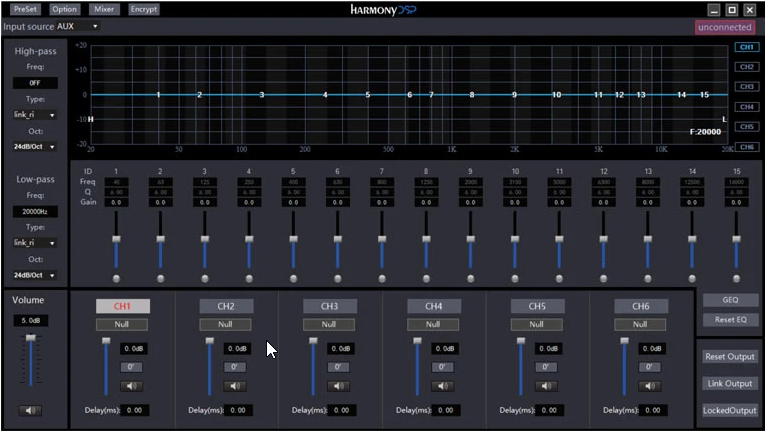The width and height of the screenshot is (765, 432).
Task: Open High-pass Oct 24dB/Oct dropdown
Action: click(34, 146)
